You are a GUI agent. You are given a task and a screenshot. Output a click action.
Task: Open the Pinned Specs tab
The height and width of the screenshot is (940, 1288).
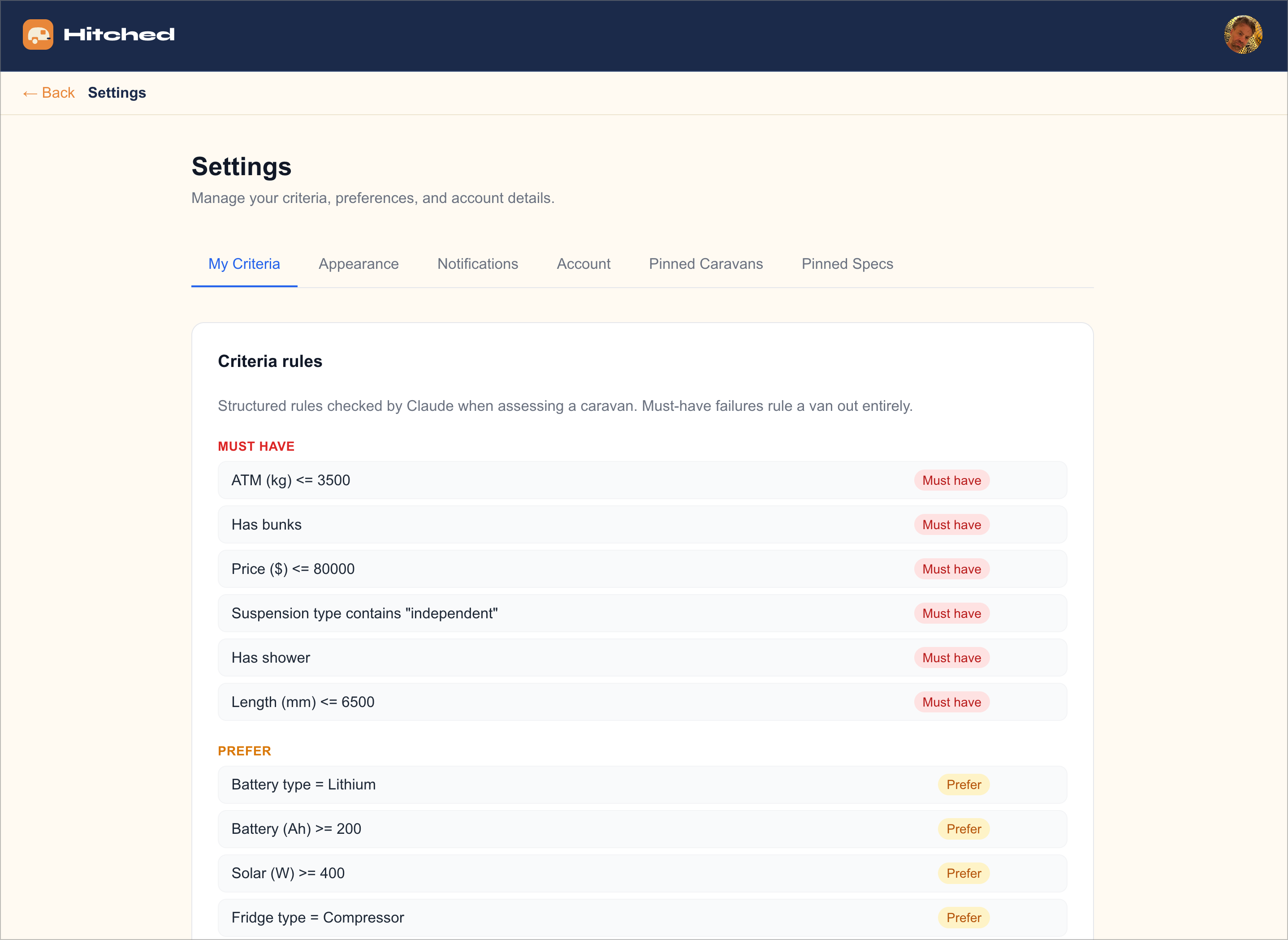[847, 264]
